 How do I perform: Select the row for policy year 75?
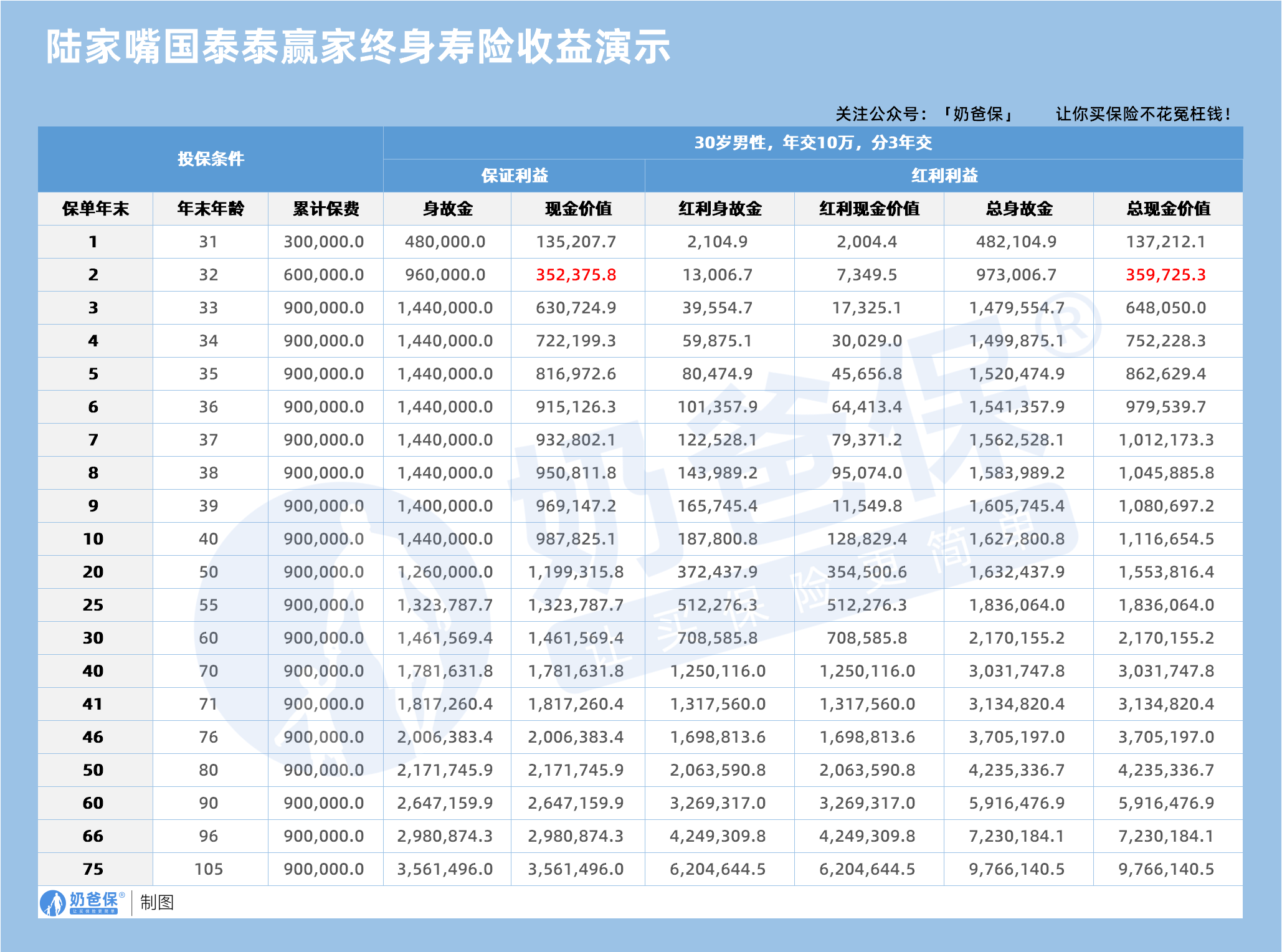[94, 867]
